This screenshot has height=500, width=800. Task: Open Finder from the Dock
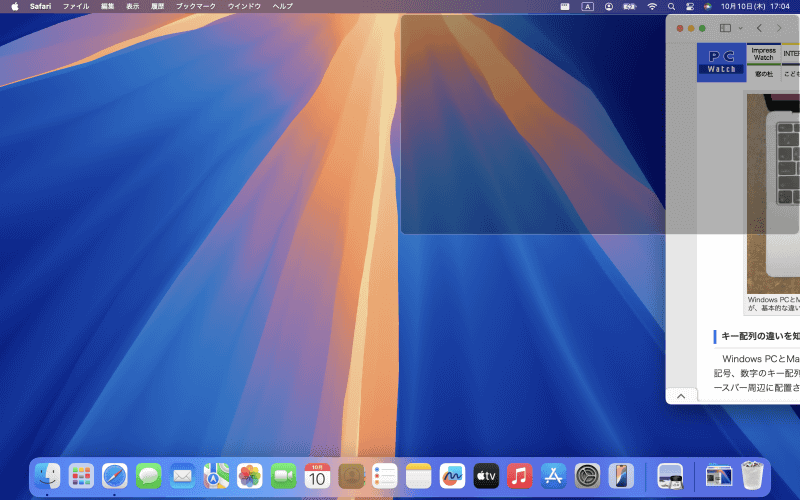[47, 477]
